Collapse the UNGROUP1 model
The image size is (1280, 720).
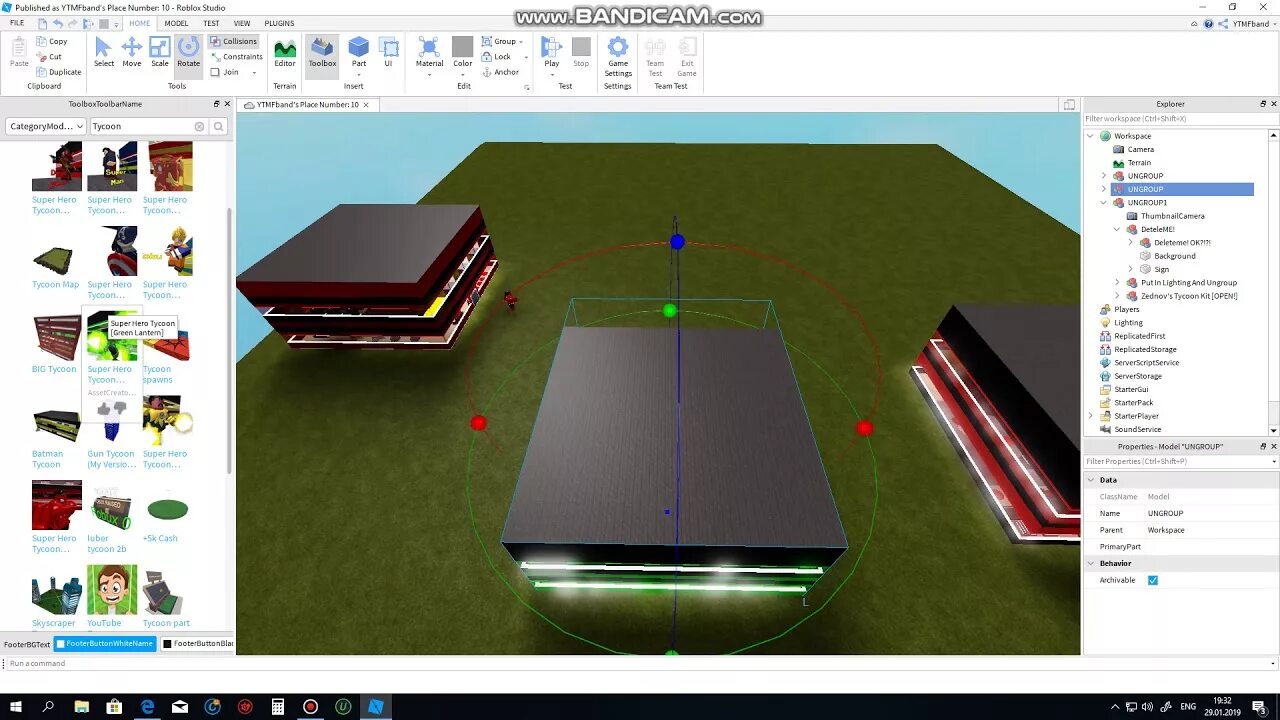(1104, 202)
